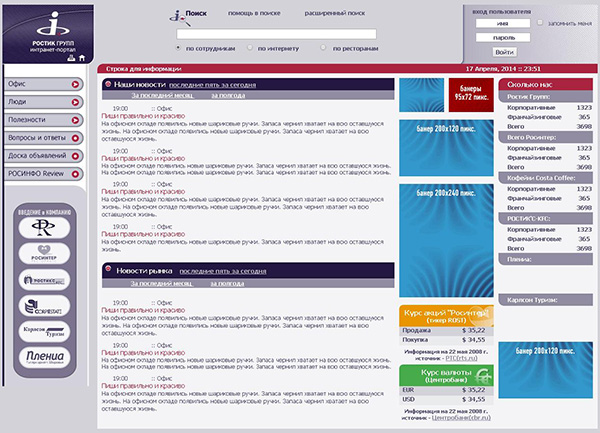
Task: Click the home icon under the logo
Action: pyautogui.click(x=82, y=58)
